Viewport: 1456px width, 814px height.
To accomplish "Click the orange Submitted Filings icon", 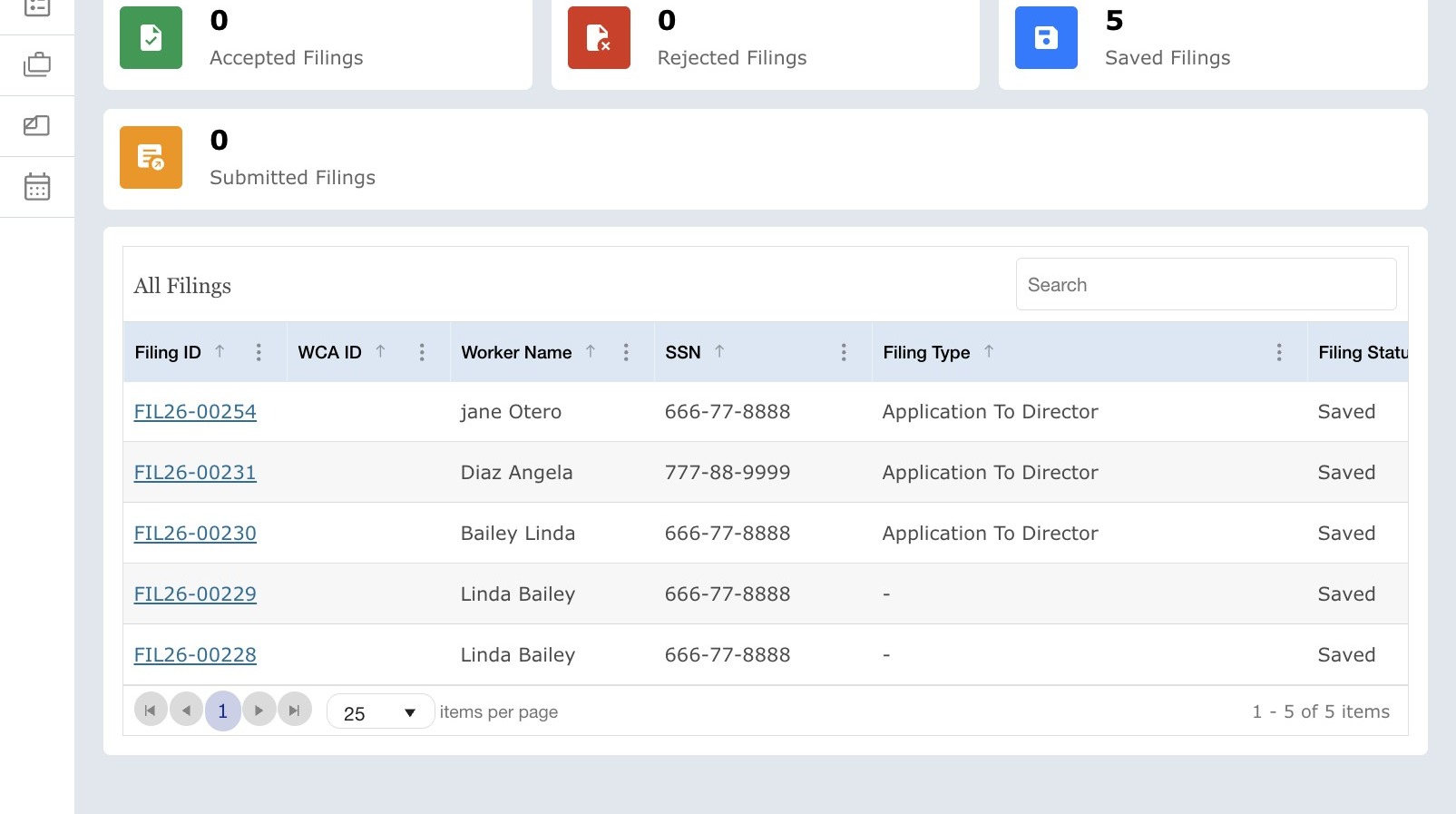I will tap(151, 158).
